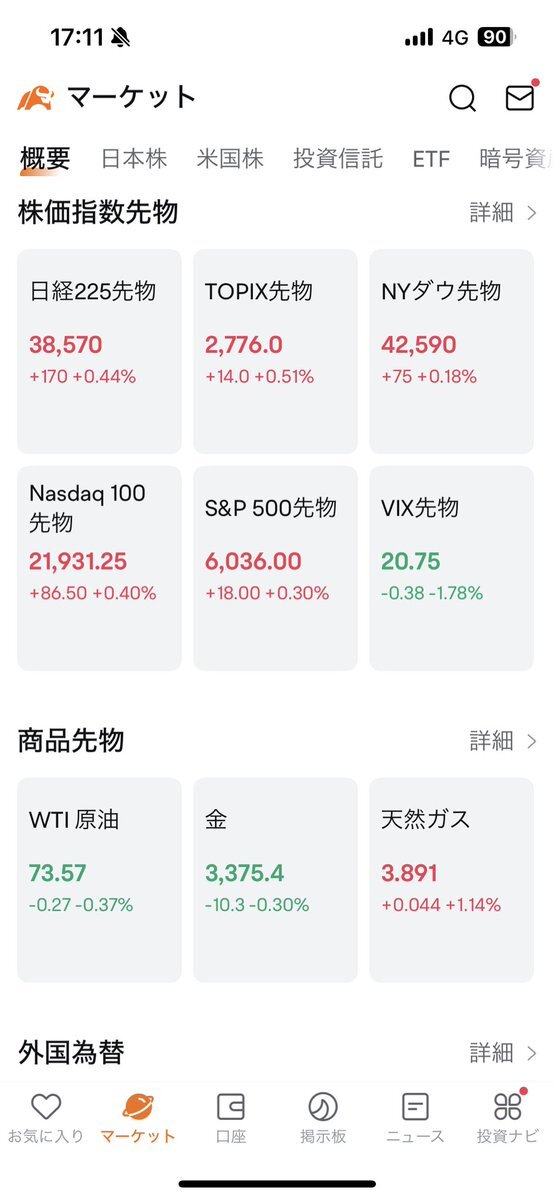The height and width of the screenshot is (1199, 554).
Task: Switch to the 日本株 tab
Action: pyautogui.click(x=134, y=159)
